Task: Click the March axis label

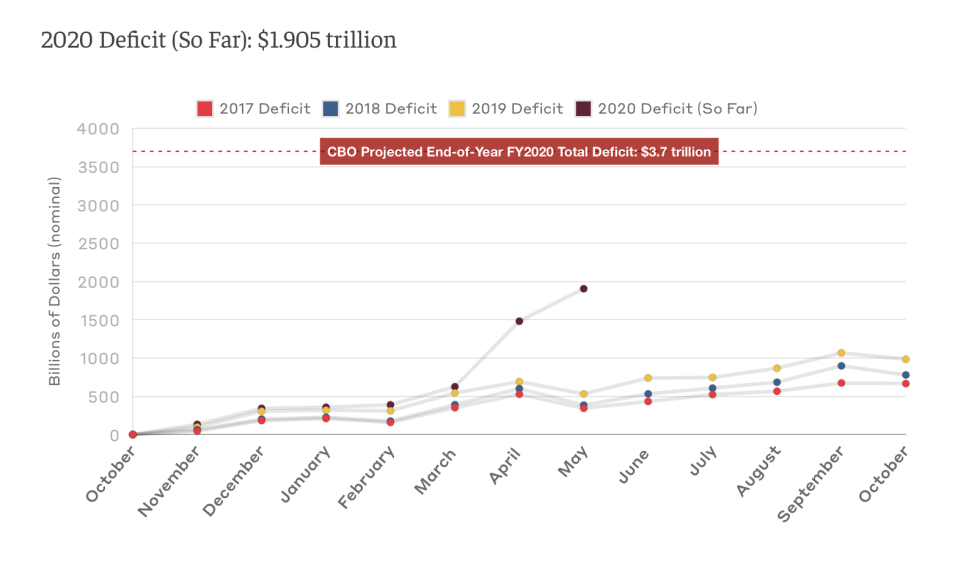Action: click(437, 468)
